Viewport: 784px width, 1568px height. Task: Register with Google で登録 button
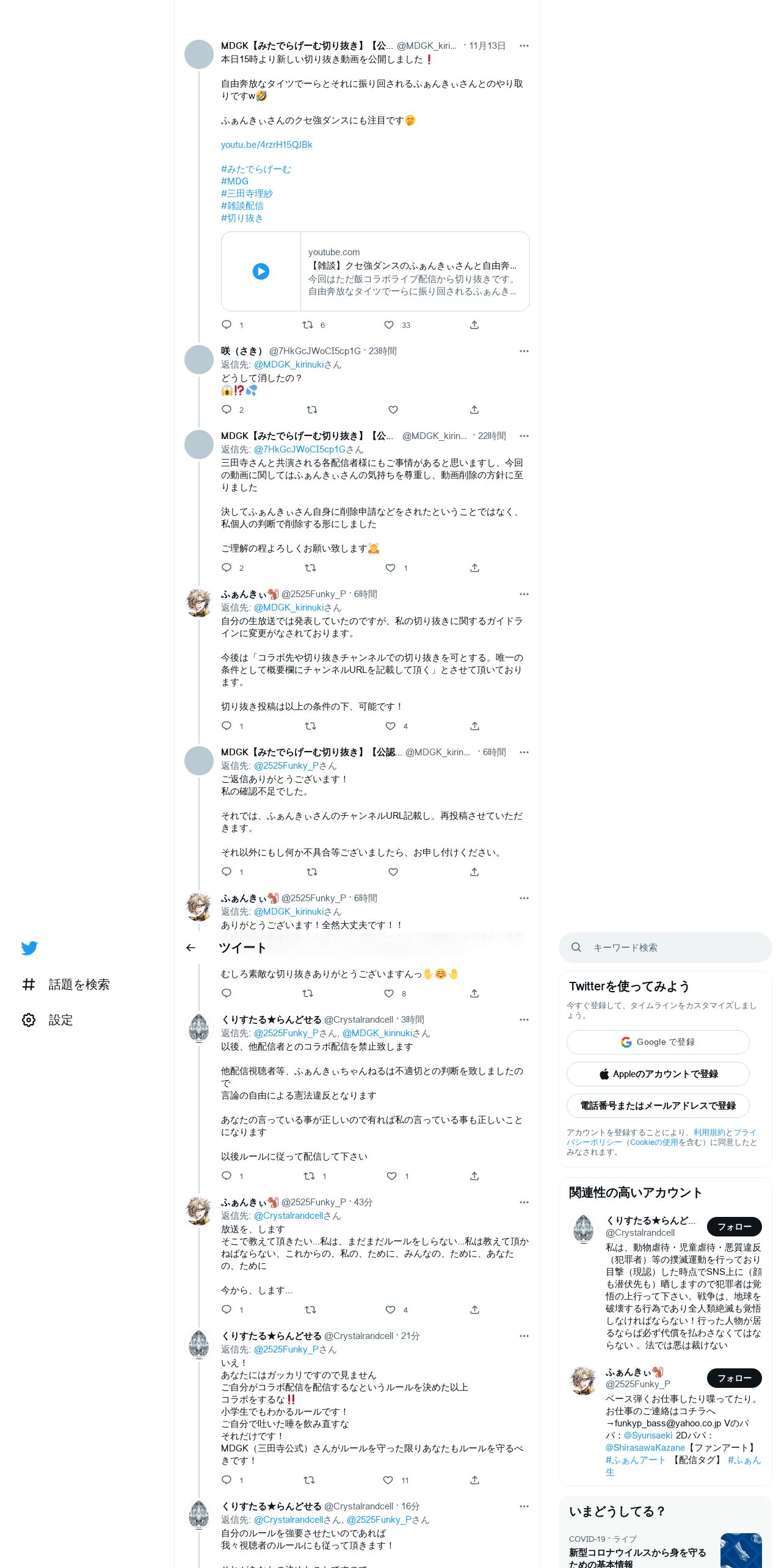pos(658,1042)
